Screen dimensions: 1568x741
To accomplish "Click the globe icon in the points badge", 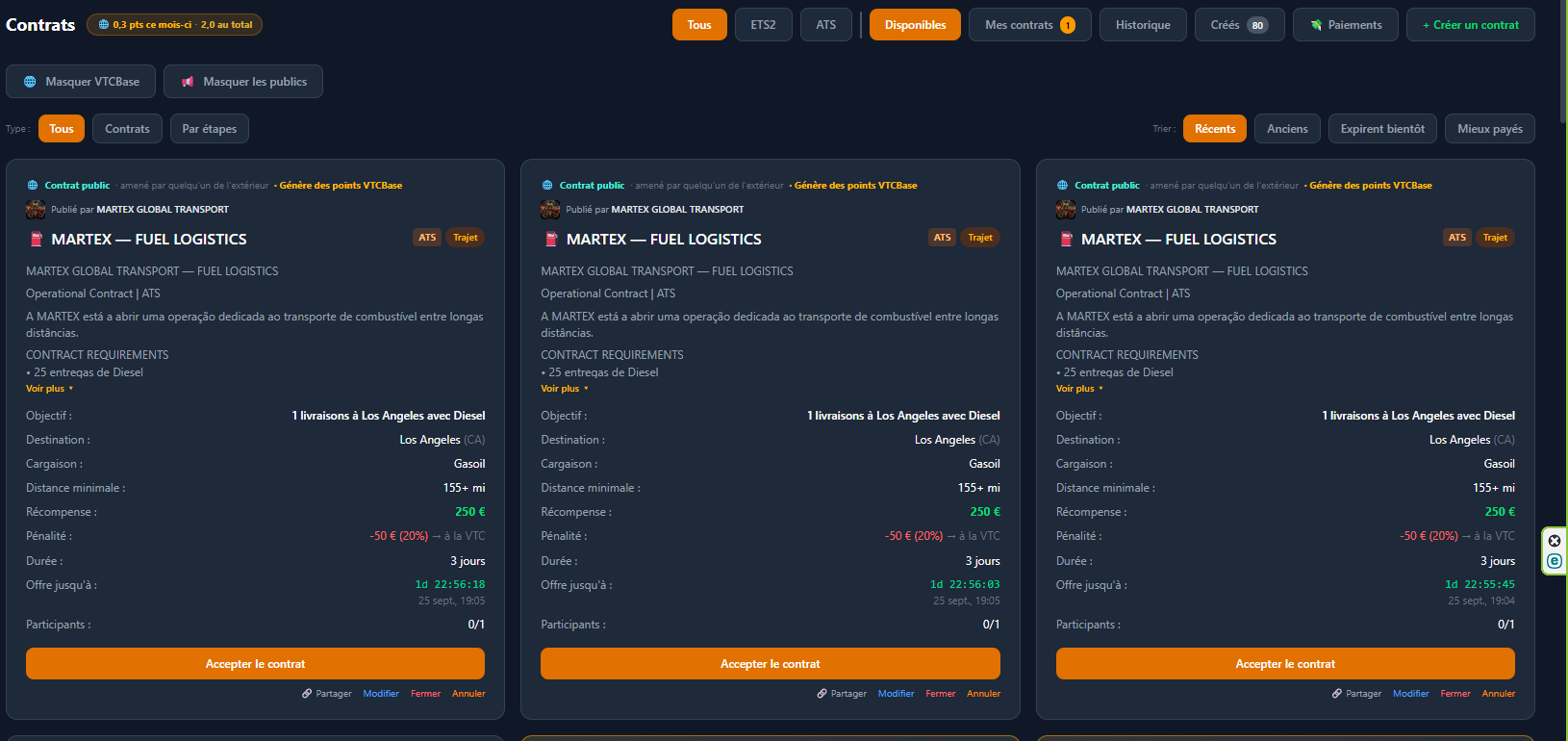I will [104, 25].
